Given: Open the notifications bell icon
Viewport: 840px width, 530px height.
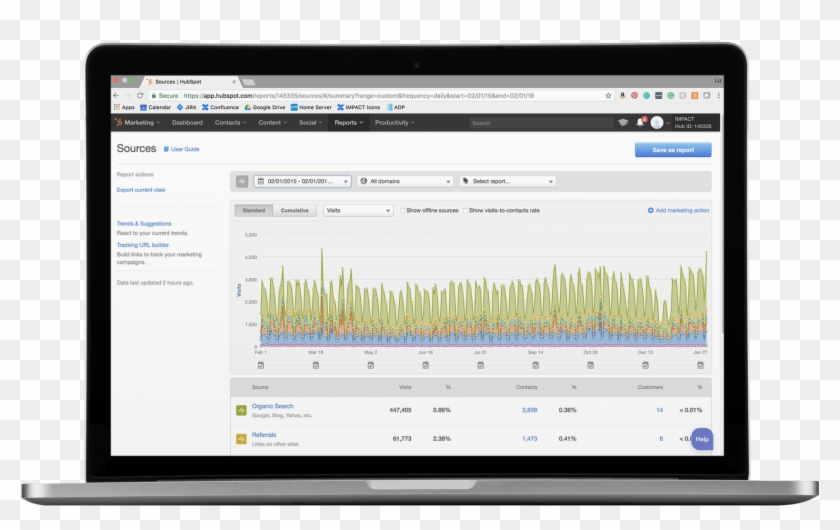Looking at the screenshot, I should click(640, 123).
